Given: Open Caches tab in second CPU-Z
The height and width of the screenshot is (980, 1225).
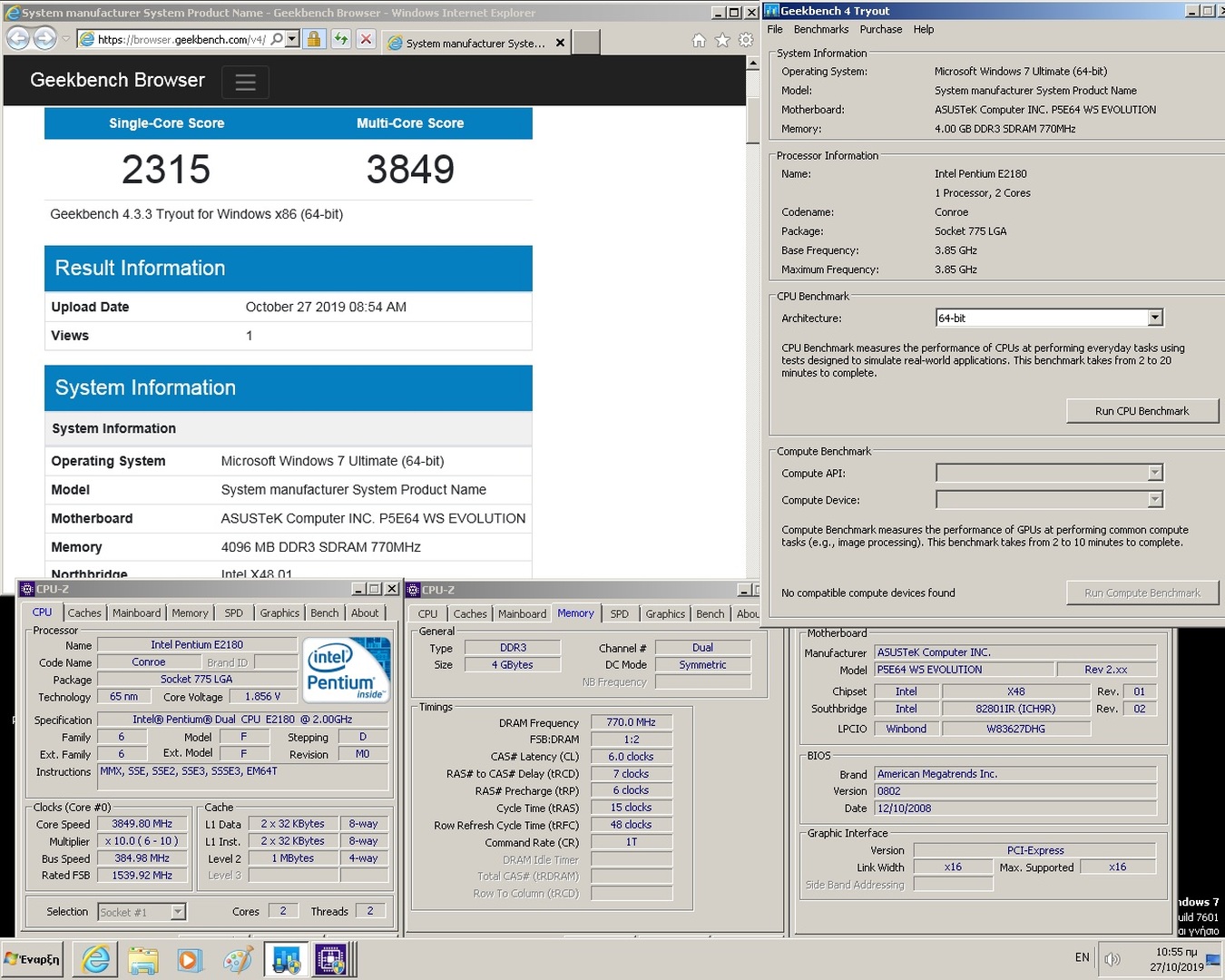Looking at the screenshot, I should click(470, 614).
